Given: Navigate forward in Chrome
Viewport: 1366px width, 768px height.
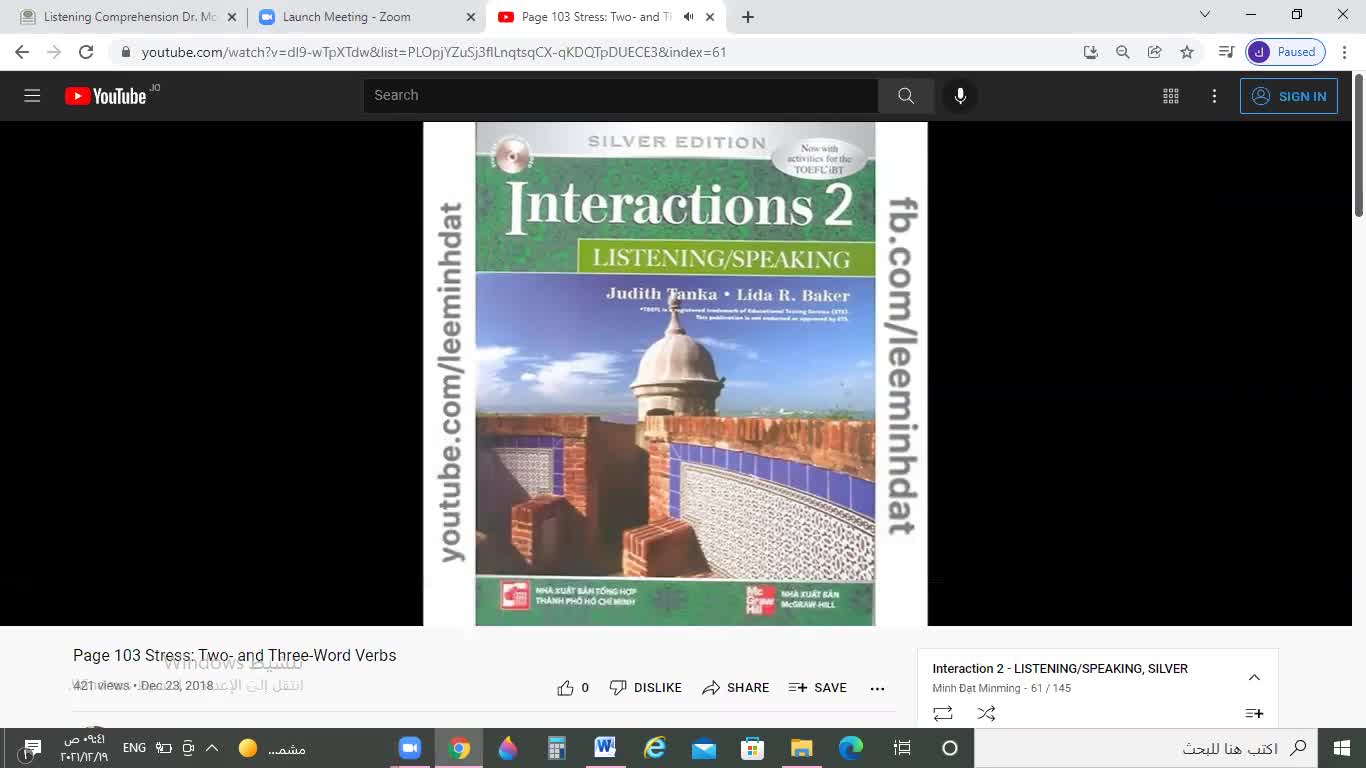Looking at the screenshot, I should [x=54, y=52].
